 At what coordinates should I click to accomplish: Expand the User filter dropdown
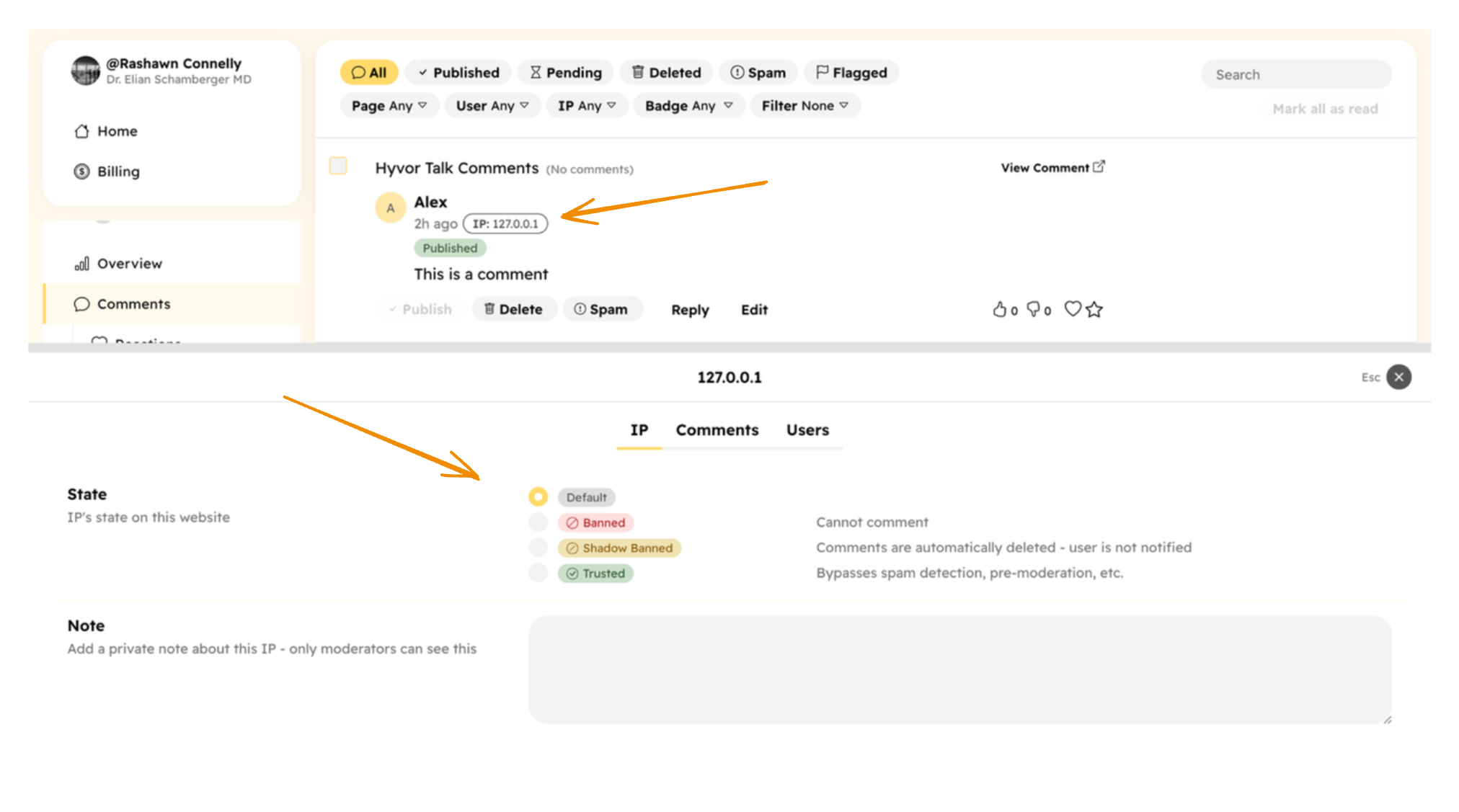tap(492, 105)
